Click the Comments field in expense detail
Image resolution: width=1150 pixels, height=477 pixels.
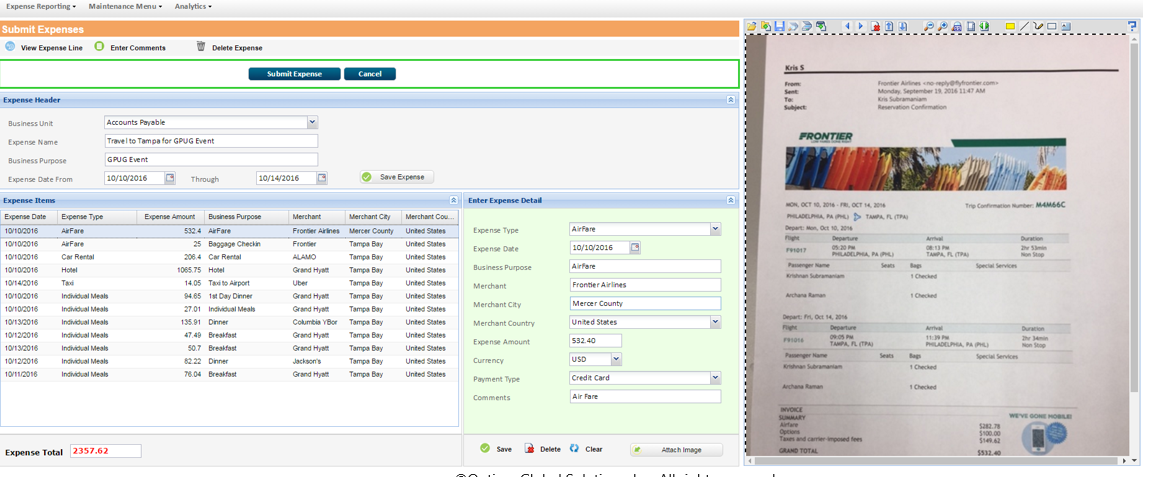pyautogui.click(x=645, y=396)
